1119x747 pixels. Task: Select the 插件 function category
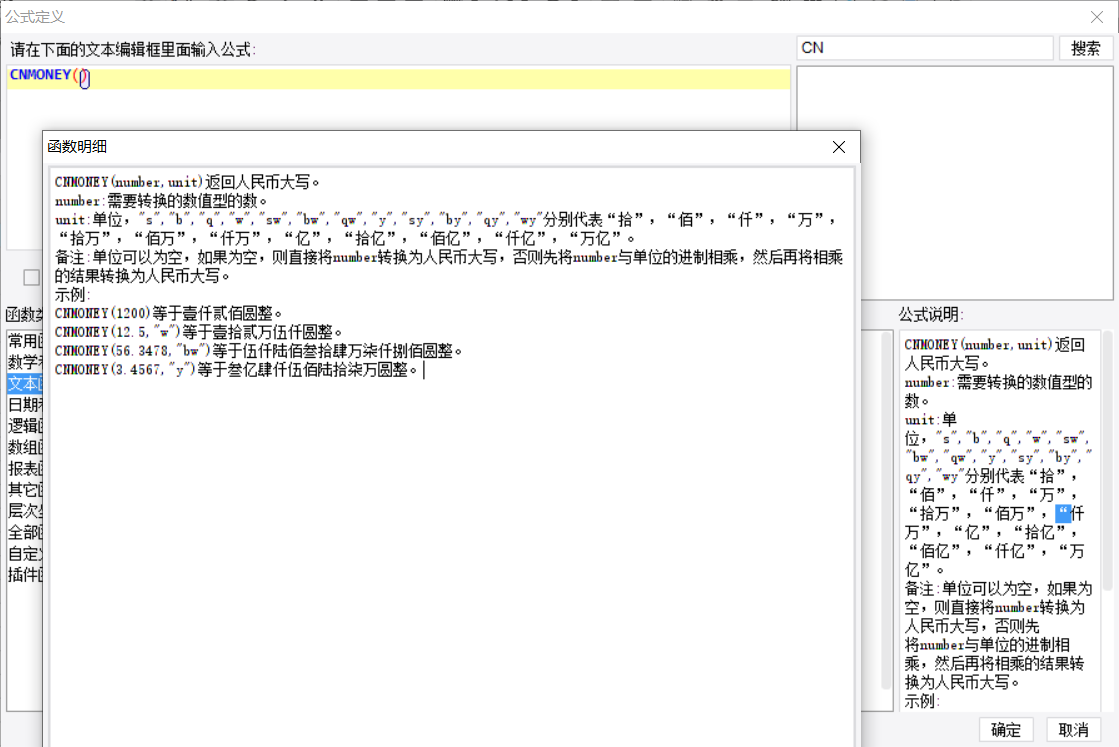[25, 574]
